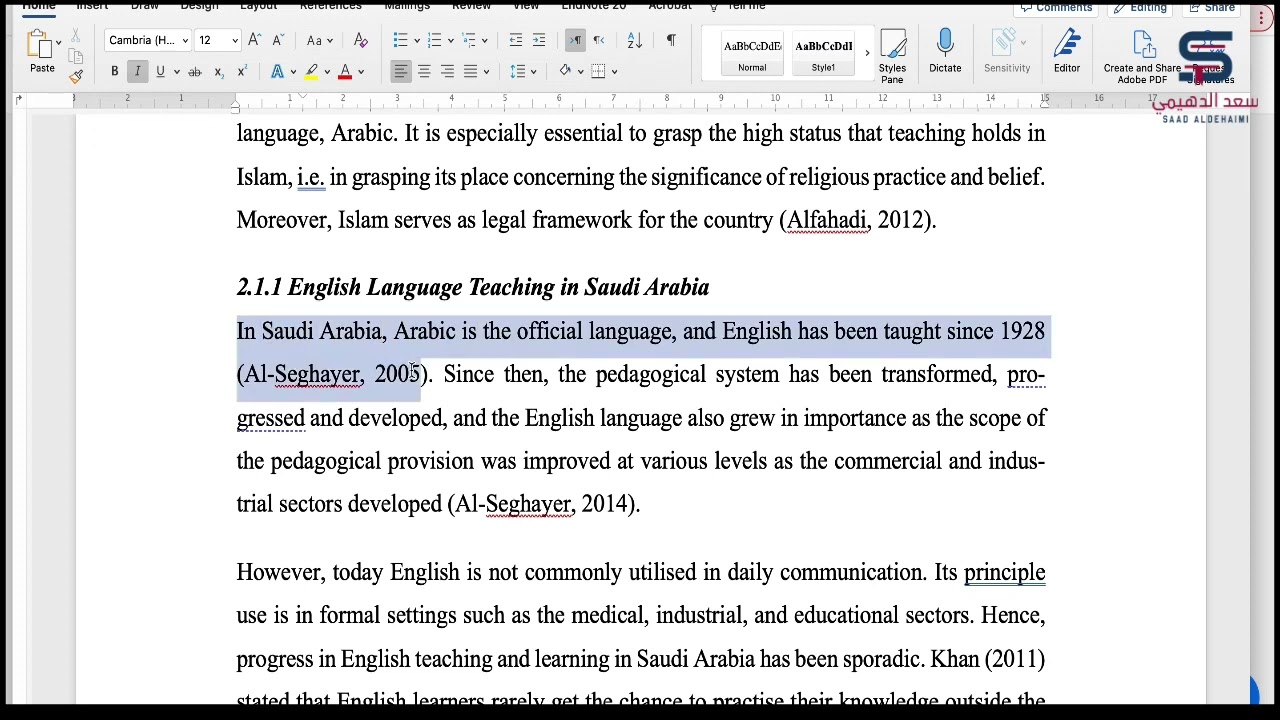Open the Cambria font name combo box
Screen dimensions: 1280x720
(147, 40)
